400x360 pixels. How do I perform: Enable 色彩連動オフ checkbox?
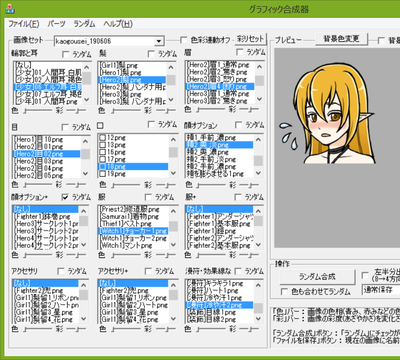pos(183,40)
